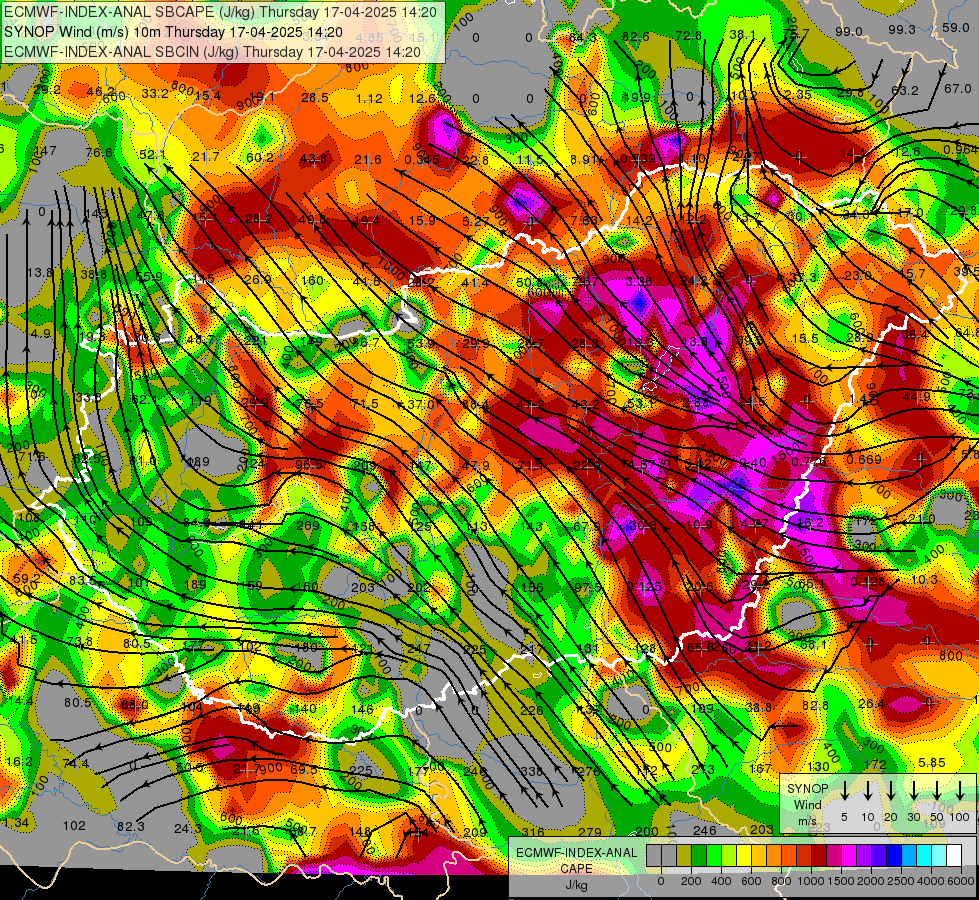Viewport: 979px width, 900px height.
Task: Click the 100 m/s wind arrow in legend
Action: (x=960, y=791)
